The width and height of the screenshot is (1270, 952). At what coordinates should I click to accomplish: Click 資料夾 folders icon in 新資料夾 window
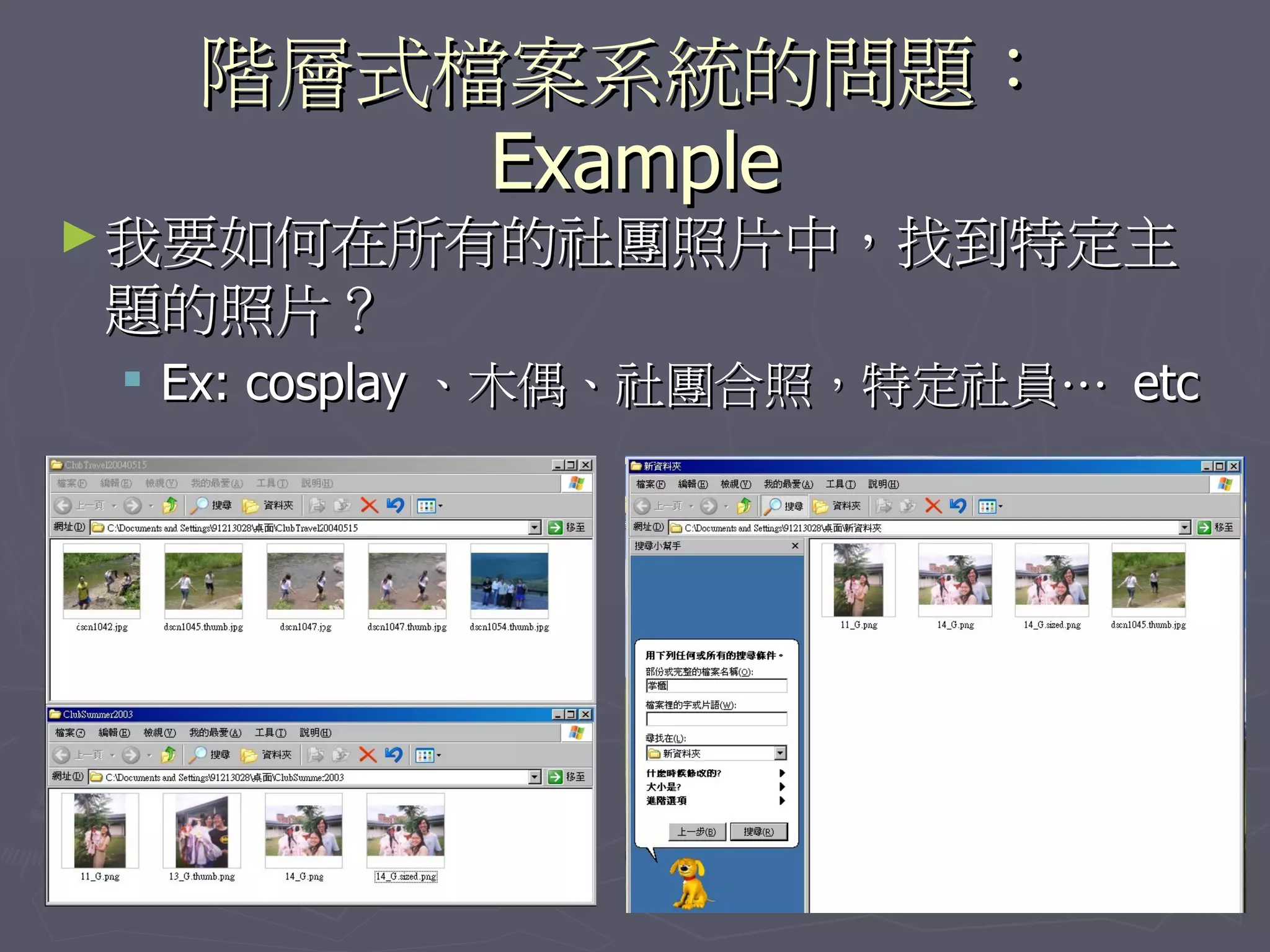[x=821, y=506]
